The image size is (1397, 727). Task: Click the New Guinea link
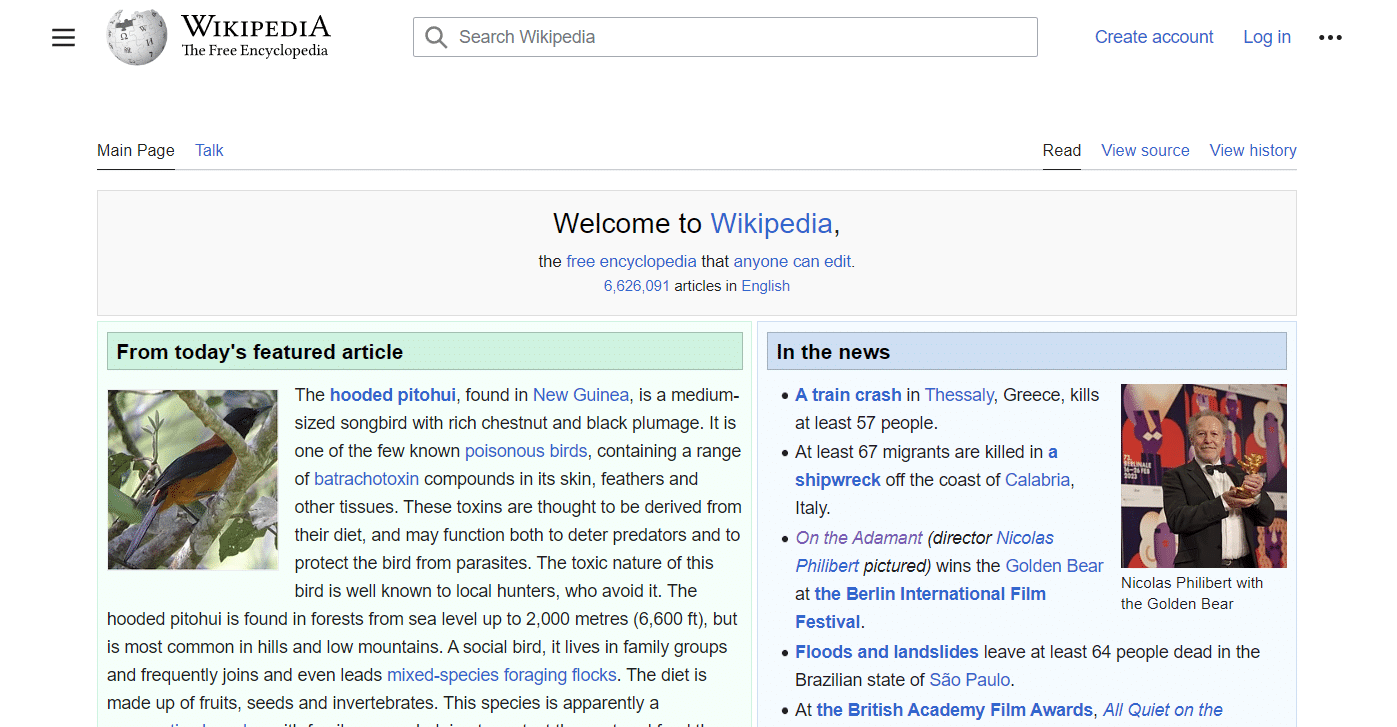coord(581,395)
